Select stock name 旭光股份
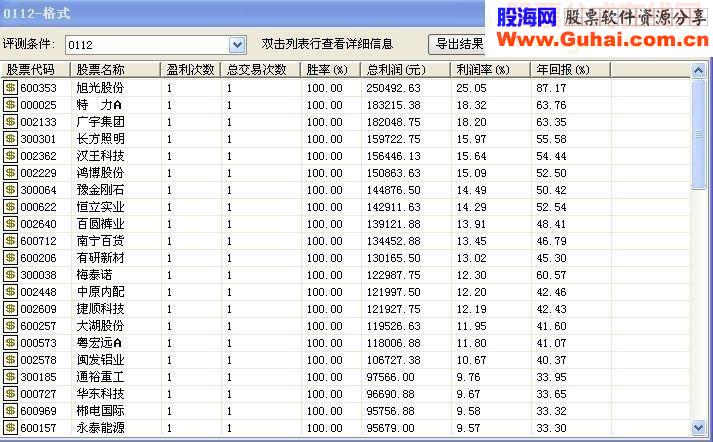Image resolution: width=713 pixels, height=442 pixels. tap(100, 87)
